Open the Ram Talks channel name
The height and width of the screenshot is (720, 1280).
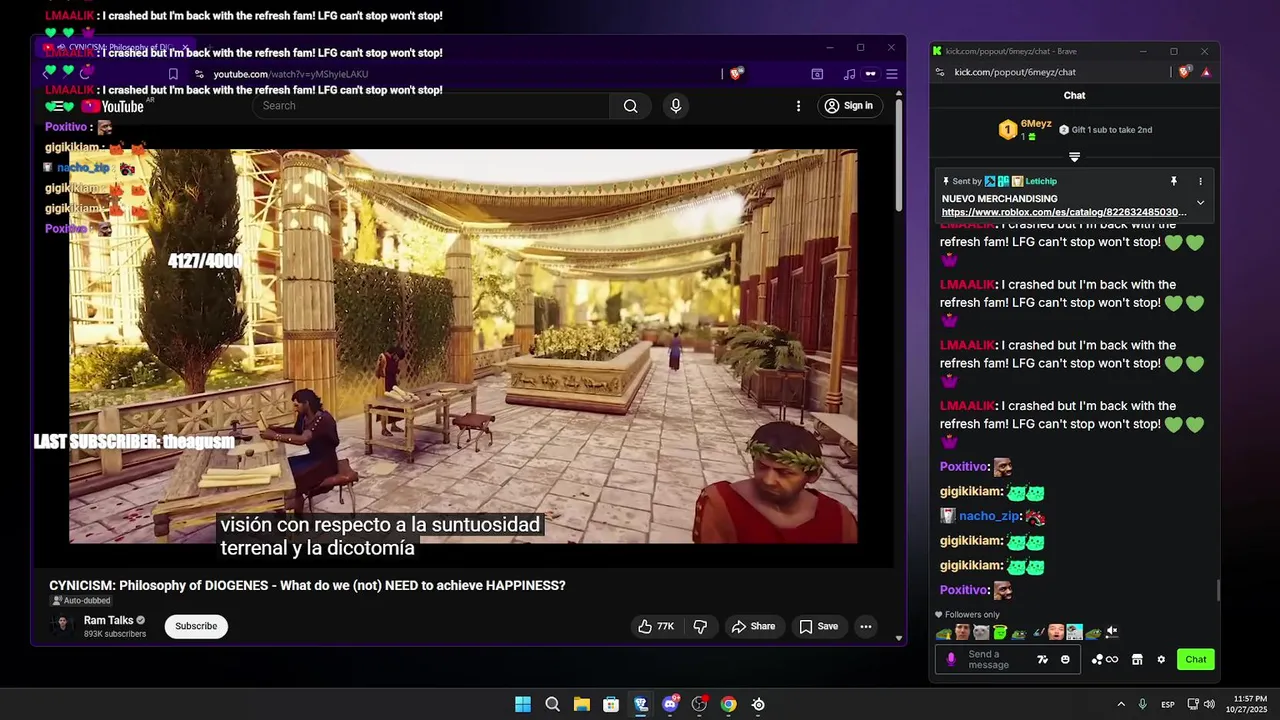(108, 620)
